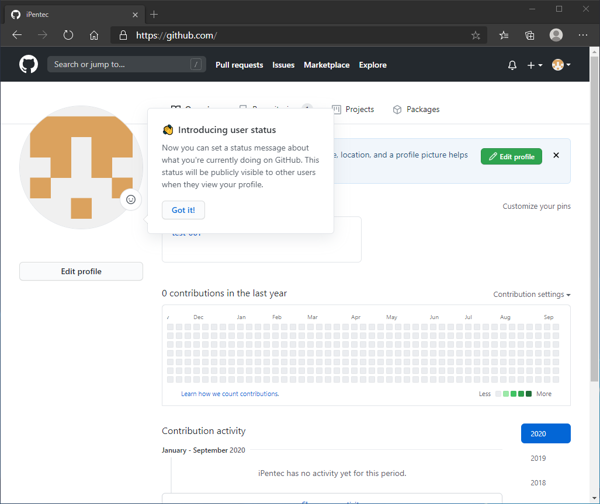The width and height of the screenshot is (600, 504).
Task: Open the notifications bell
Action: click(512, 65)
